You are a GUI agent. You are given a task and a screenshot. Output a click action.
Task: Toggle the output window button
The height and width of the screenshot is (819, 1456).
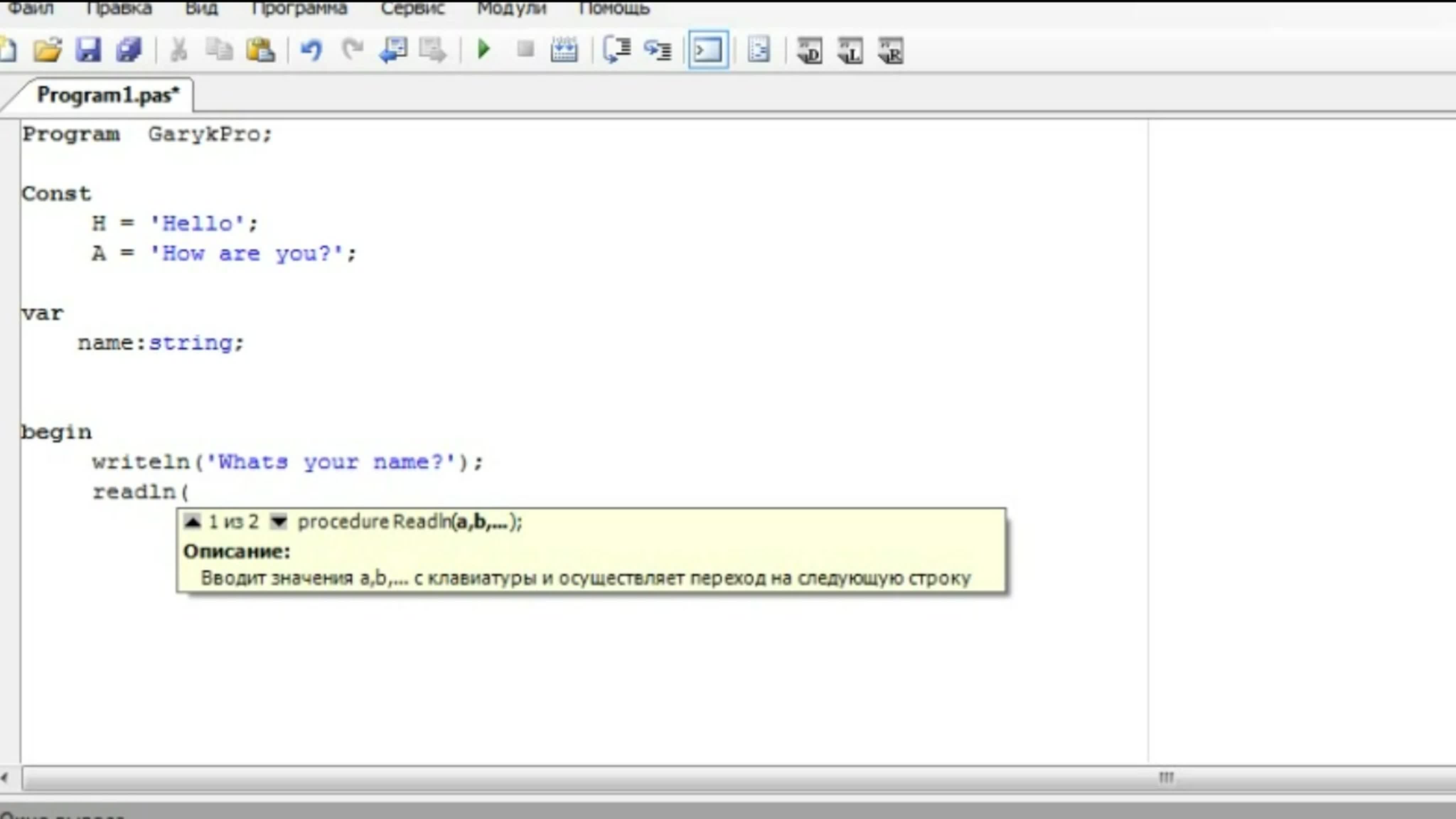pyautogui.click(x=708, y=50)
